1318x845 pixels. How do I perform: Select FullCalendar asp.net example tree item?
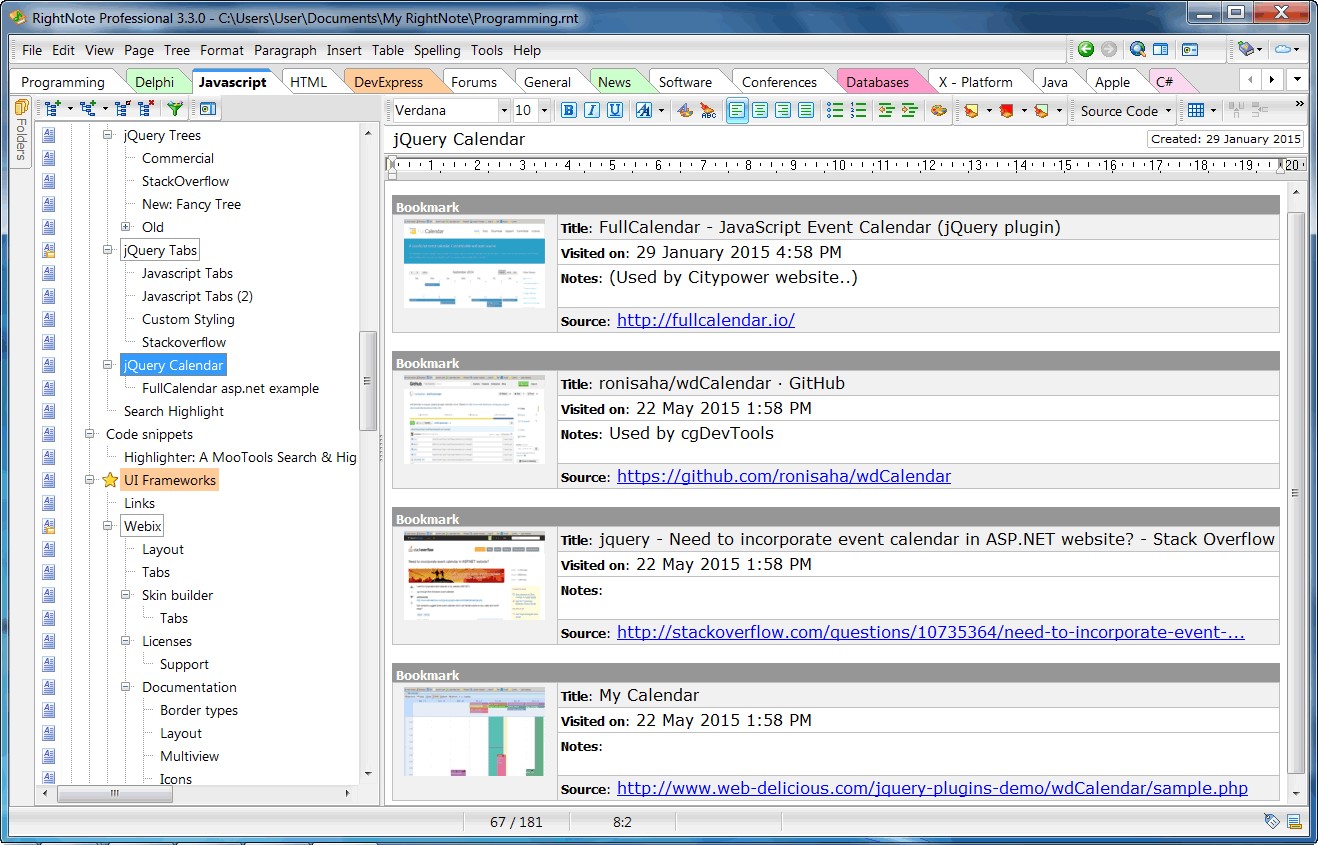click(230, 388)
